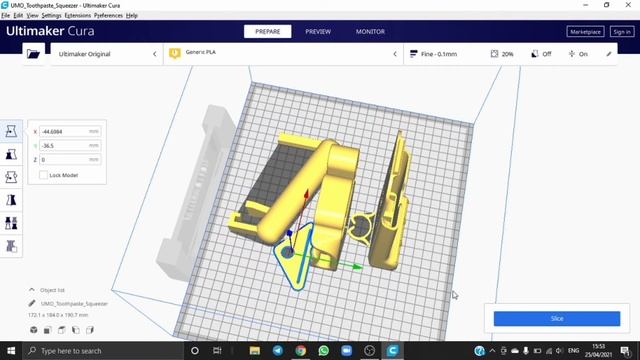The image size is (640, 360).
Task: Click the Generic PLA material icon
Action: (x=175, y=53)
